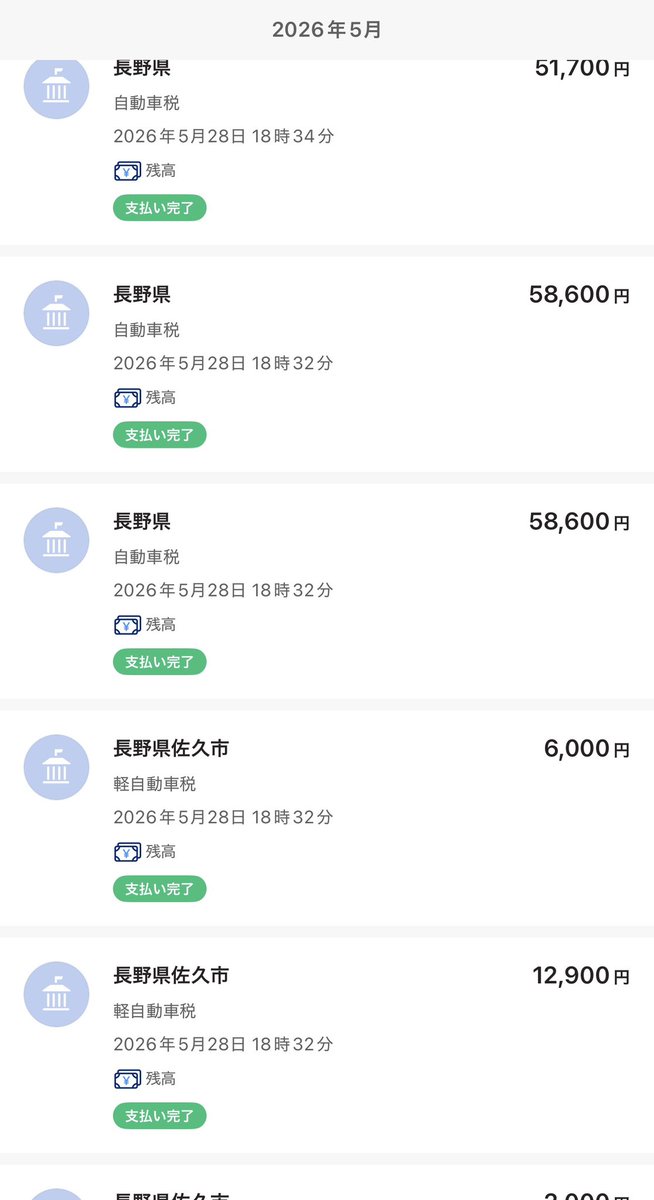Screen dimensions: 654x1200
Task: Open the 12,900円 佐久市 軽自動車税 transaction
Action: pyautogui.click(x=327, y=1045)
